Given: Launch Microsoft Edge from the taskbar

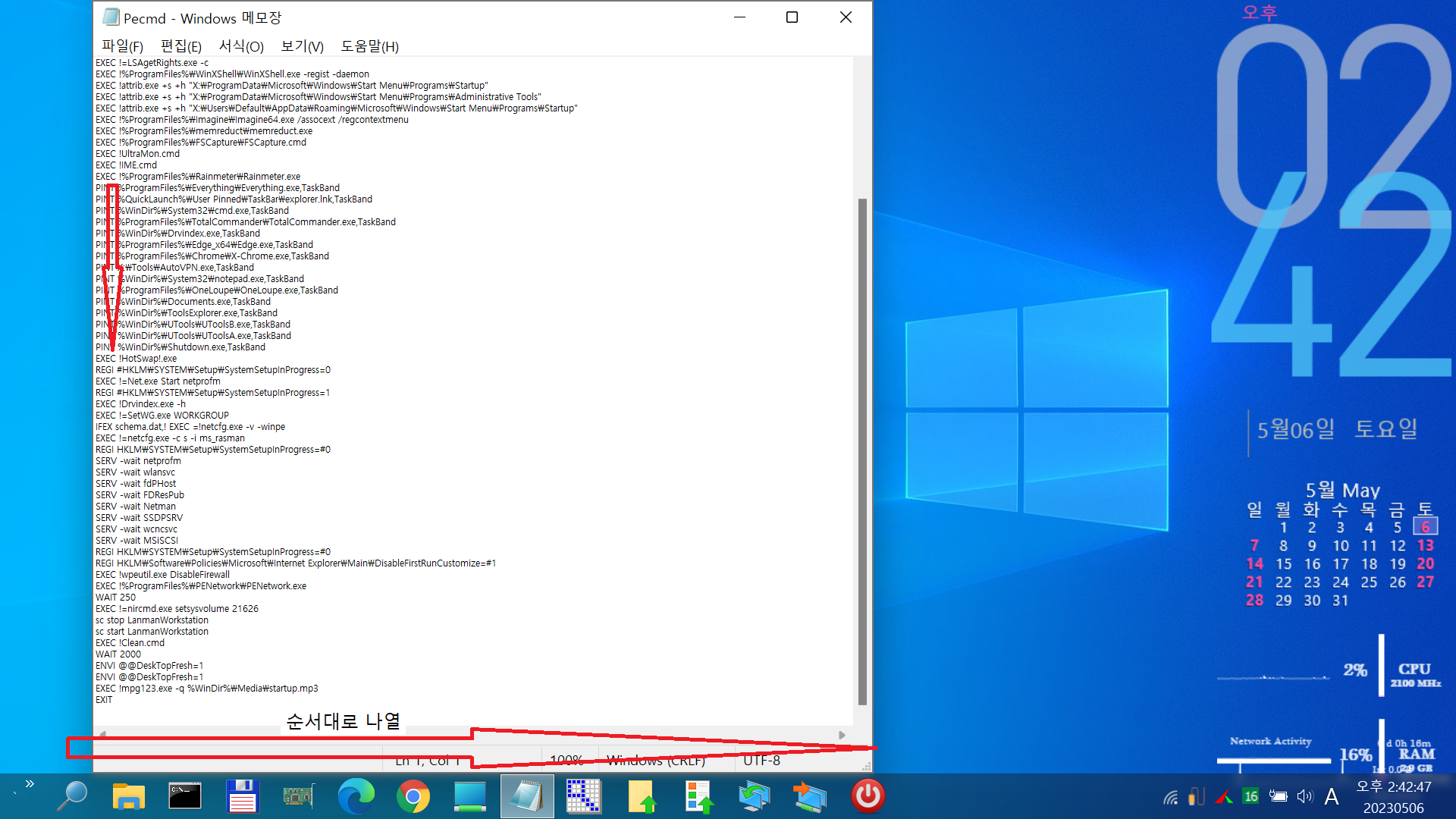Looking at the screenshot, I should (356, 795).
